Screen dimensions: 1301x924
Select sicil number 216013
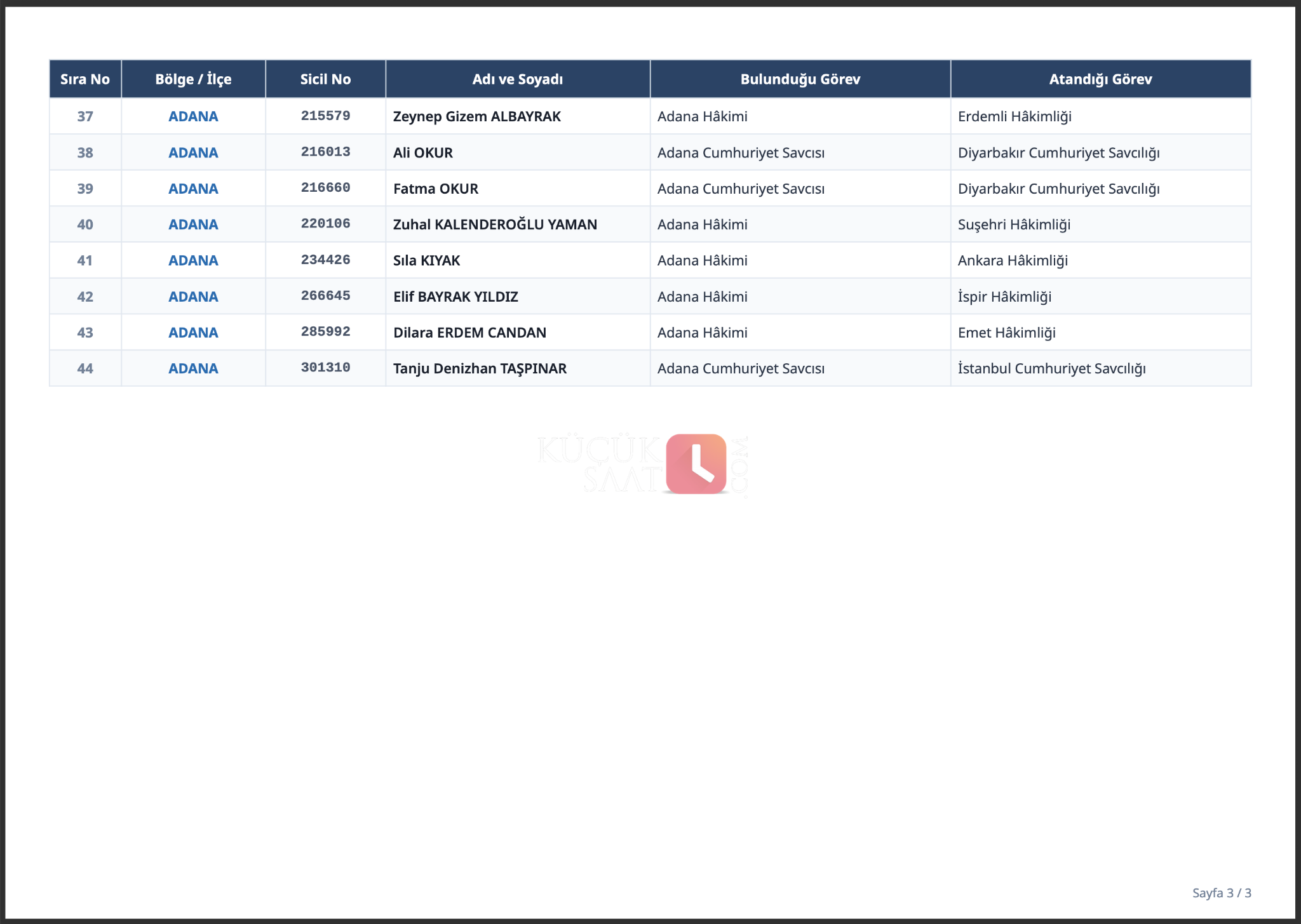325,152
